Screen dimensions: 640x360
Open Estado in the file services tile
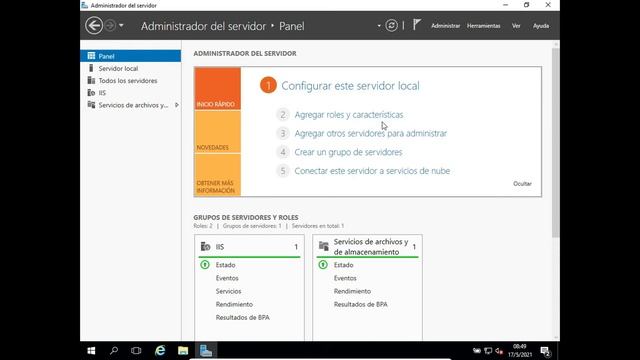pyautogui.click(x=343, y=265)
